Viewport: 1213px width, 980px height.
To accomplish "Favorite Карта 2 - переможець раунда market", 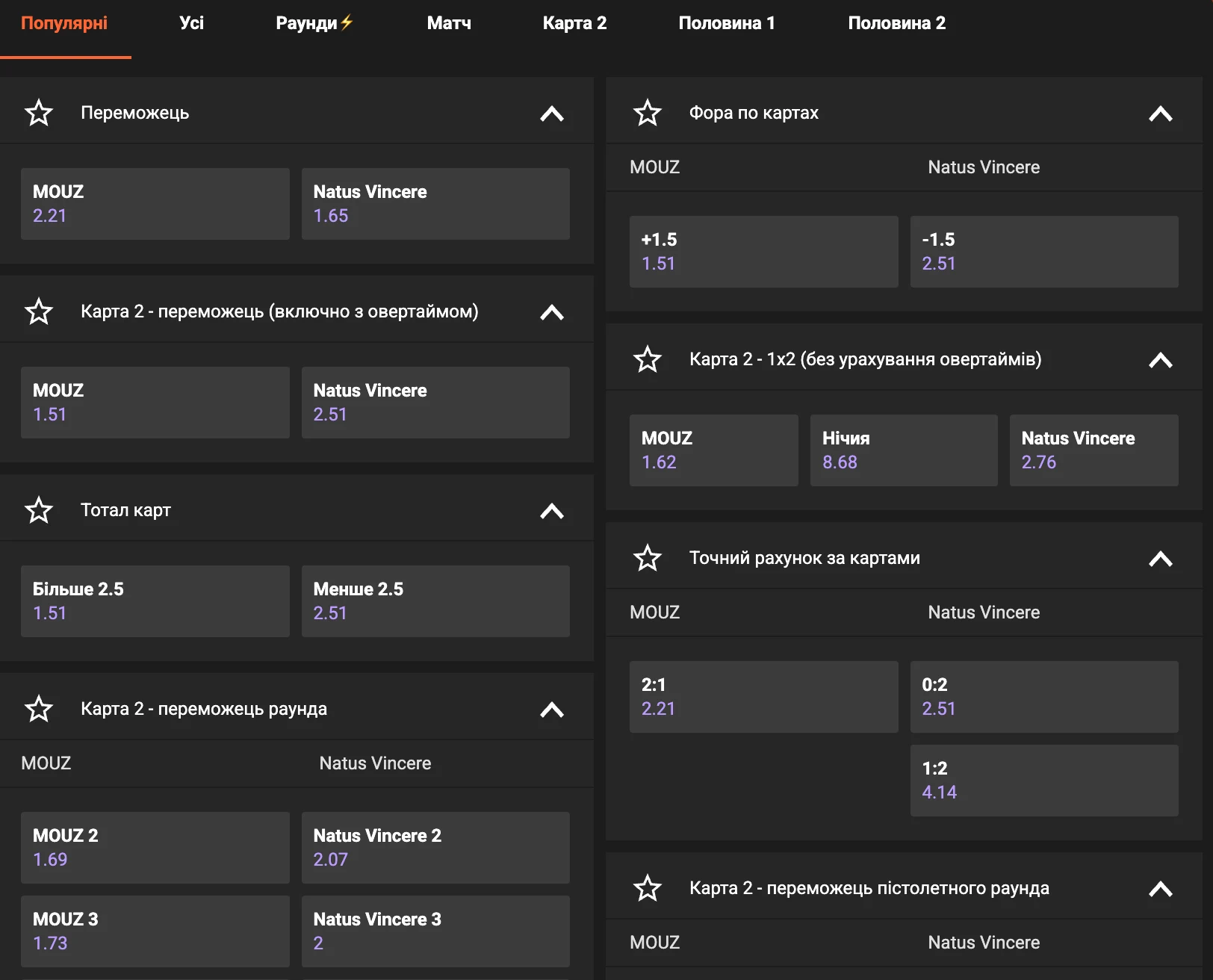I will [39, 709].
